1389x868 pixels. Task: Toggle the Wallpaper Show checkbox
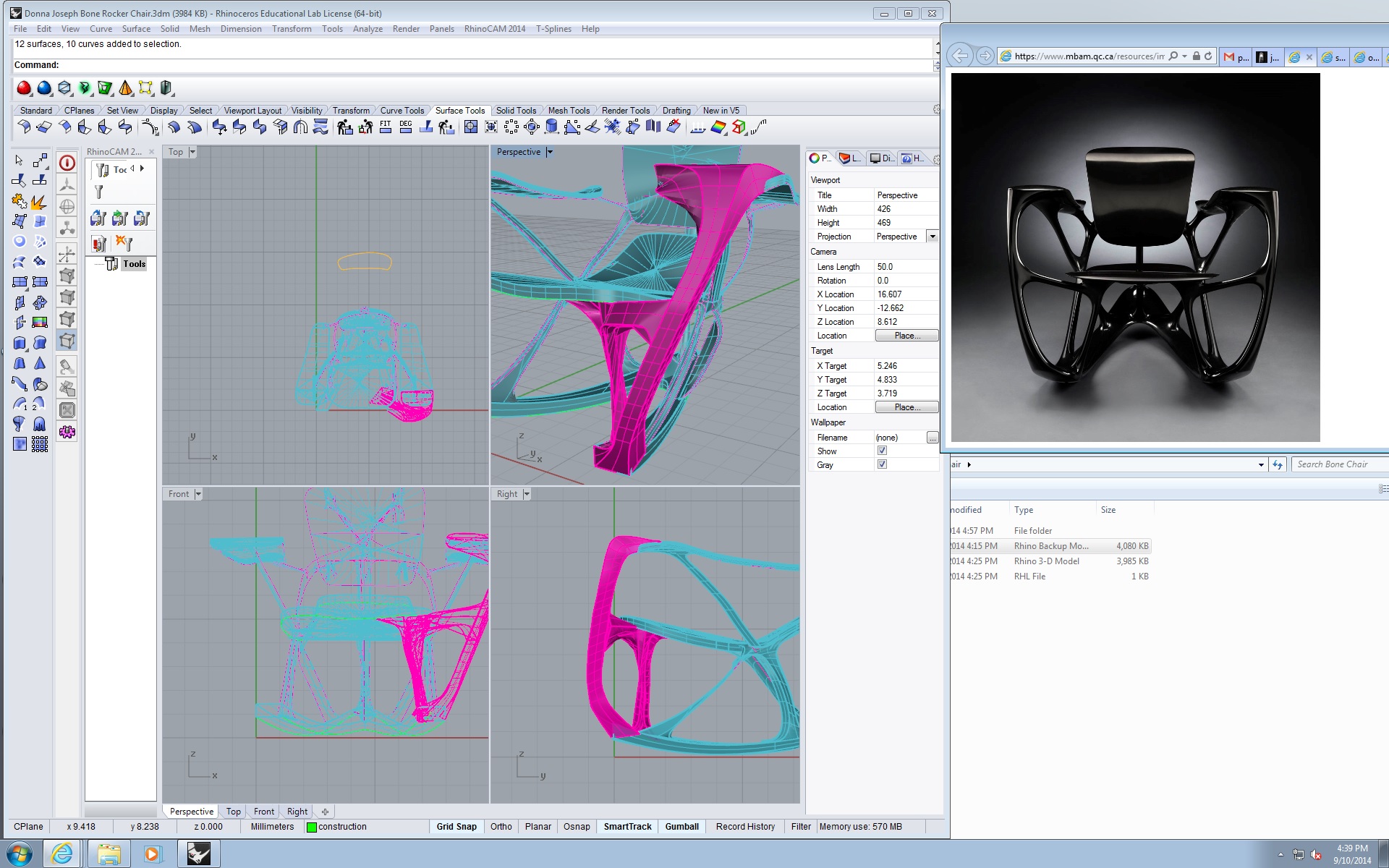coord(882,451)
